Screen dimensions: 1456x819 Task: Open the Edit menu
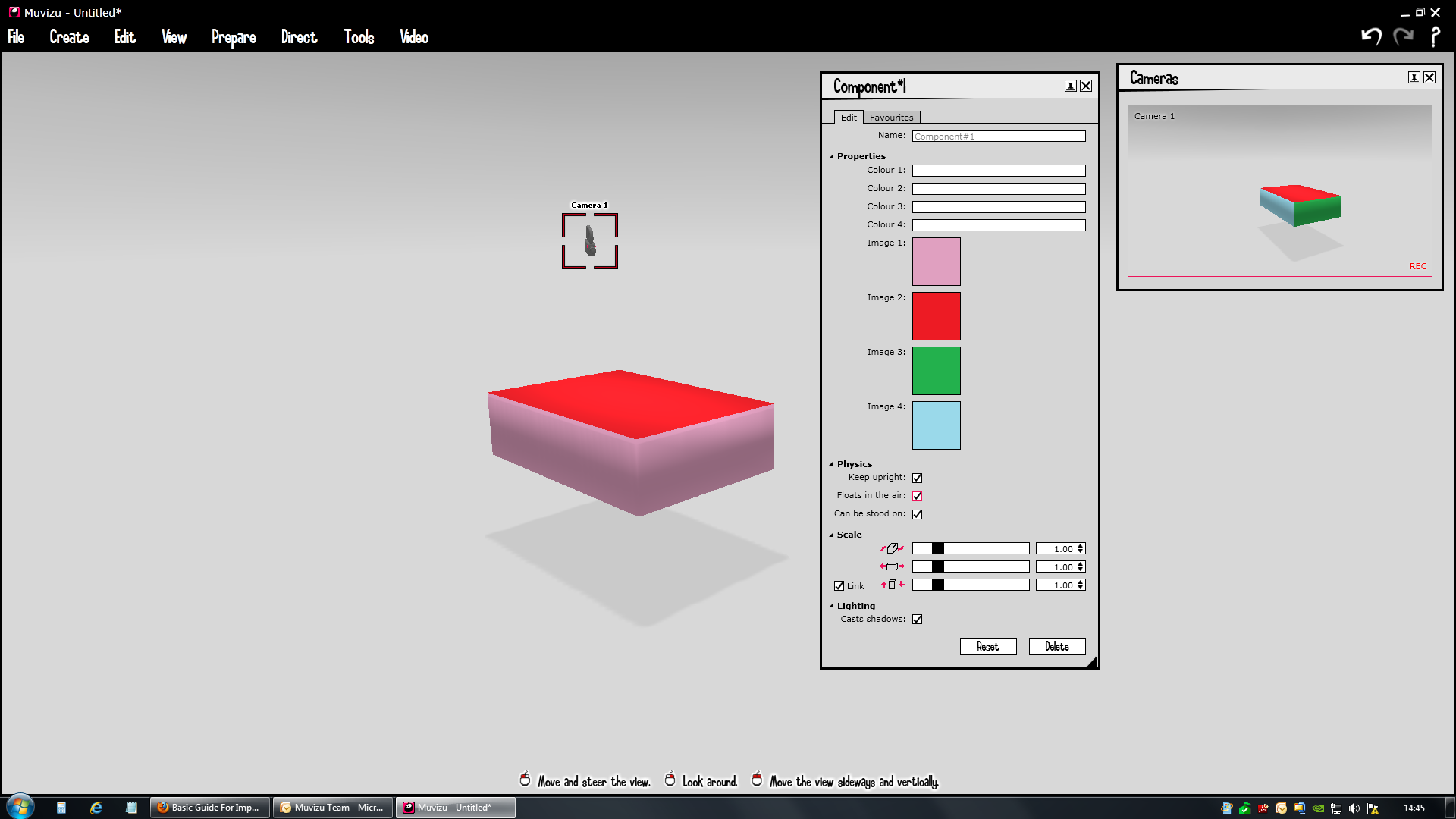point(125,36)
